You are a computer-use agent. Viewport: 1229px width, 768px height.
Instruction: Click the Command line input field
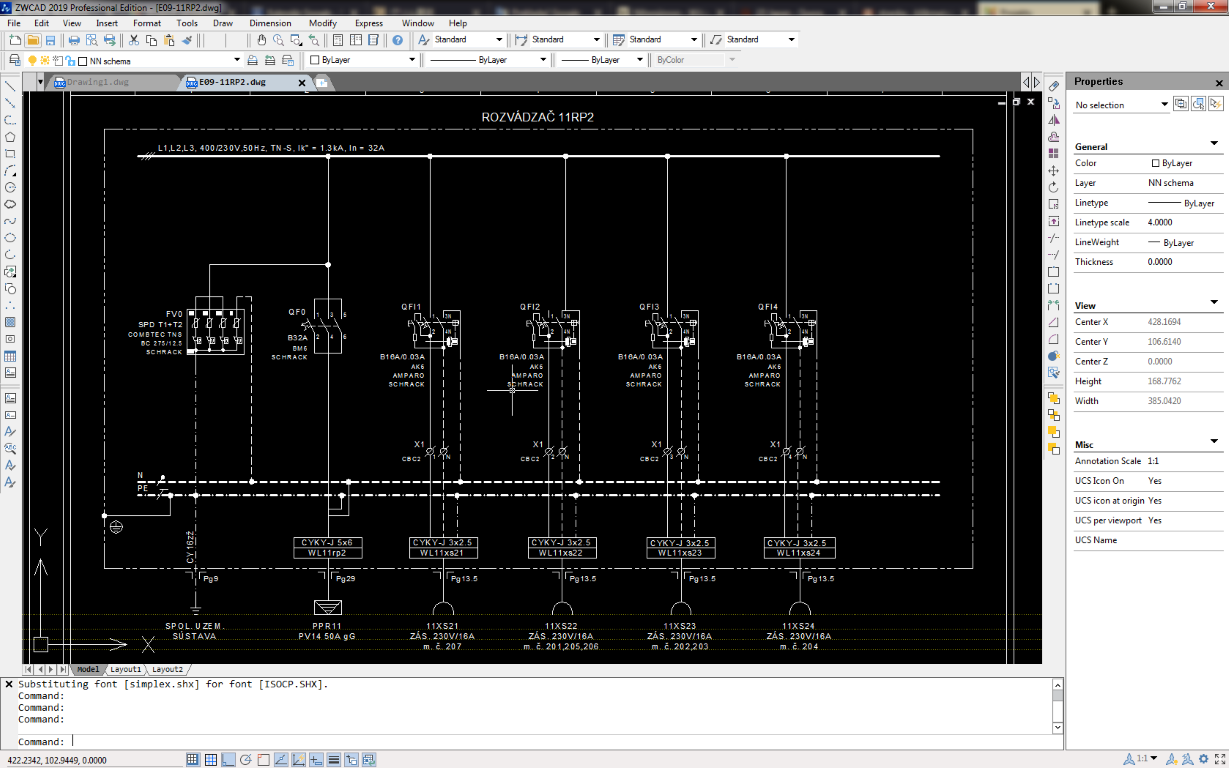[x=560, y=741]
